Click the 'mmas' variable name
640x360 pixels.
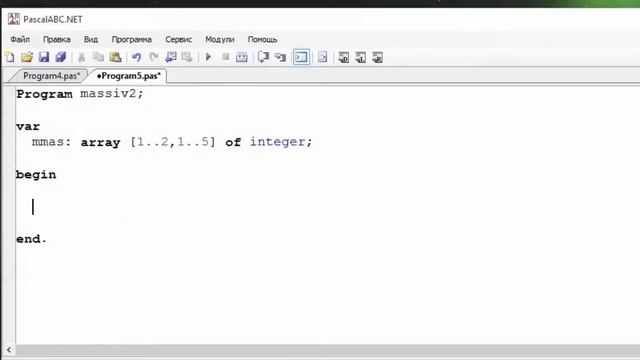[x=48, y=142]
